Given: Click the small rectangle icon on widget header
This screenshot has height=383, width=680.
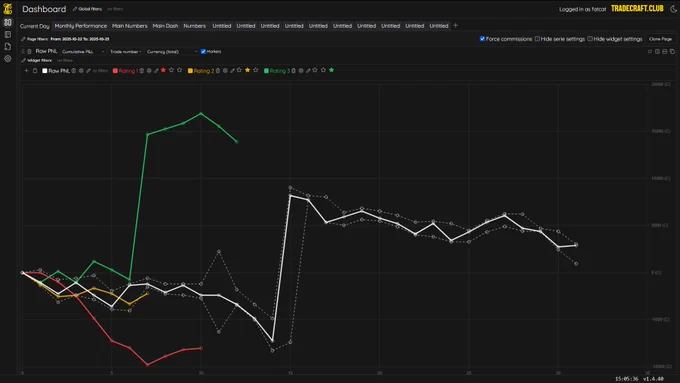Looking at the screenshot, I should (650, 51).
